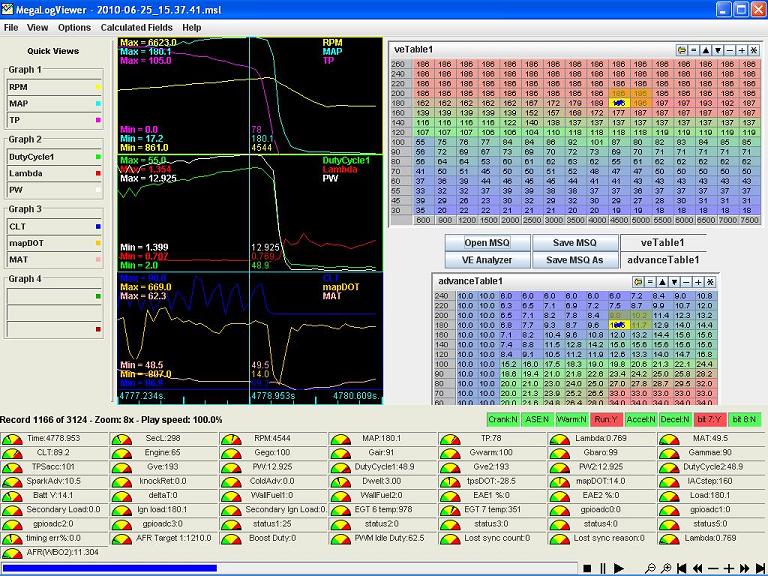
Task: Toggle the Run:Y status indicator
Action: click(607, 419)
